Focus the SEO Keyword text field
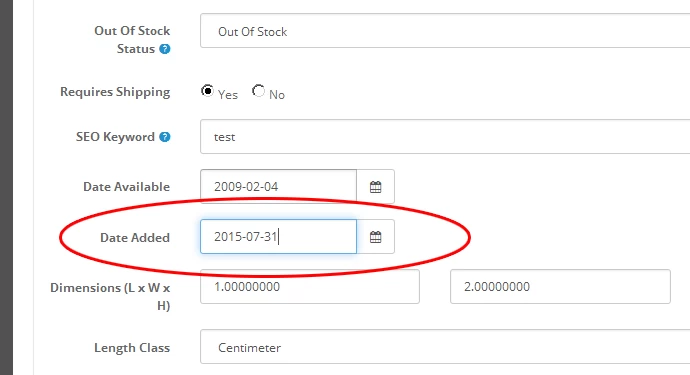Viewport: 690px width, 375px height. (445, 136)
